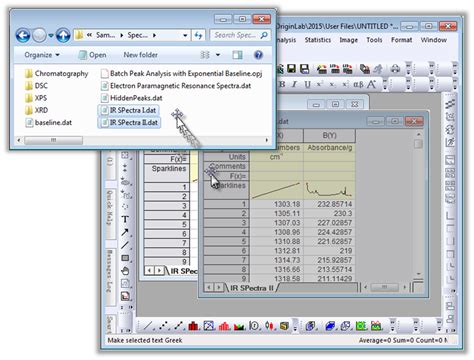Select the Arrow tool in Origin
474x360 pixels.
click(125, 232)
